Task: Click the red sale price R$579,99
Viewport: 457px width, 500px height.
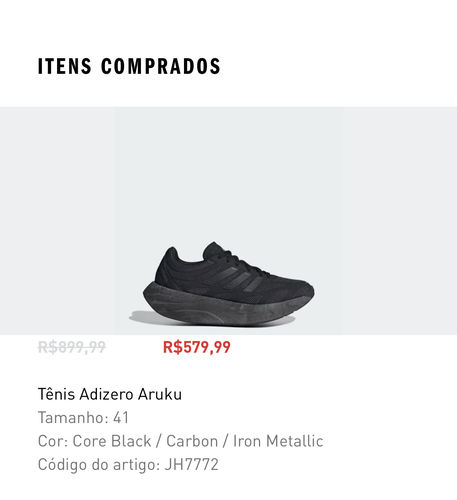Action: point(196,347)
